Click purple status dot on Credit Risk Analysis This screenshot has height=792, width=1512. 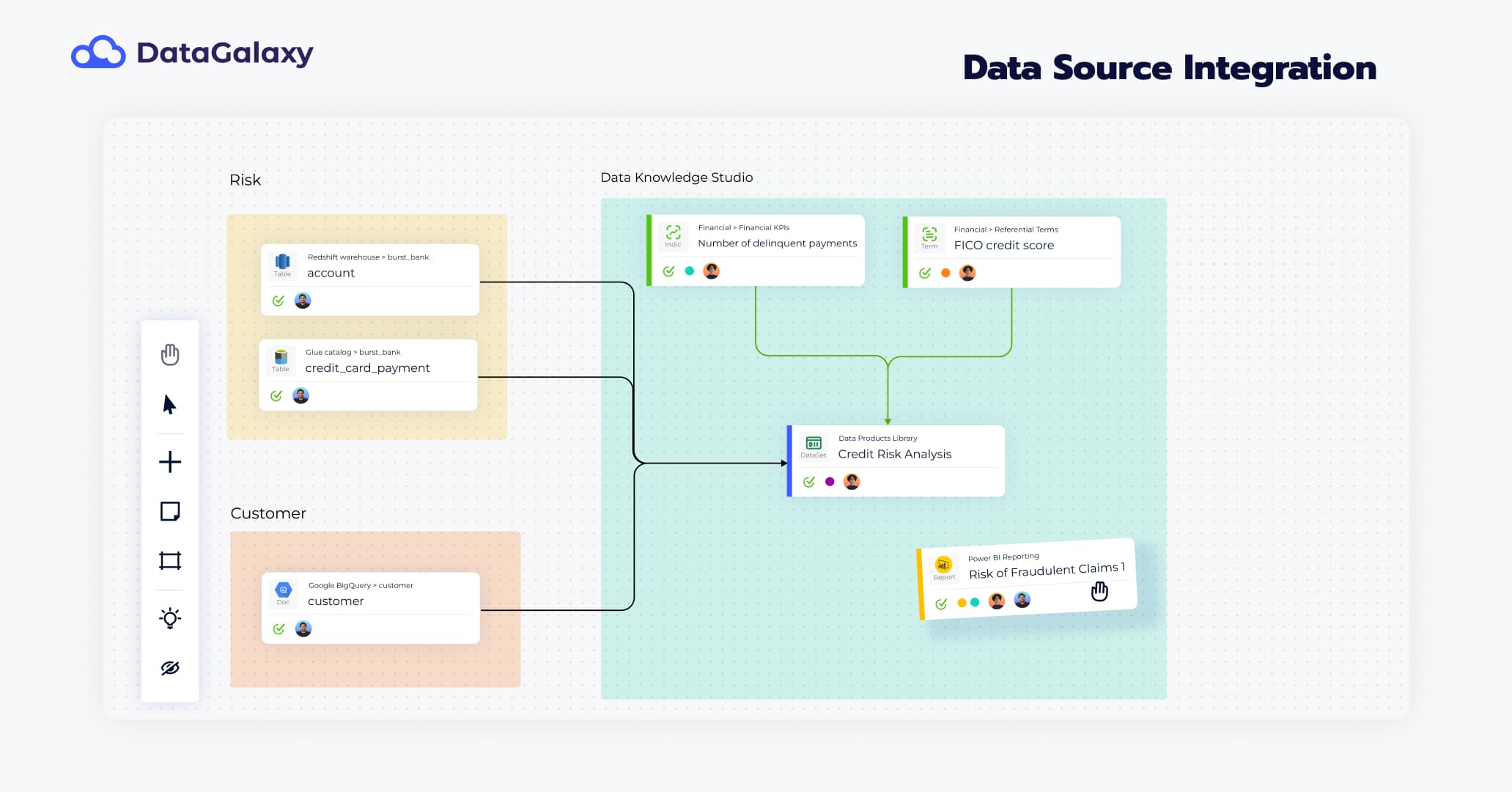click(830, 482)
